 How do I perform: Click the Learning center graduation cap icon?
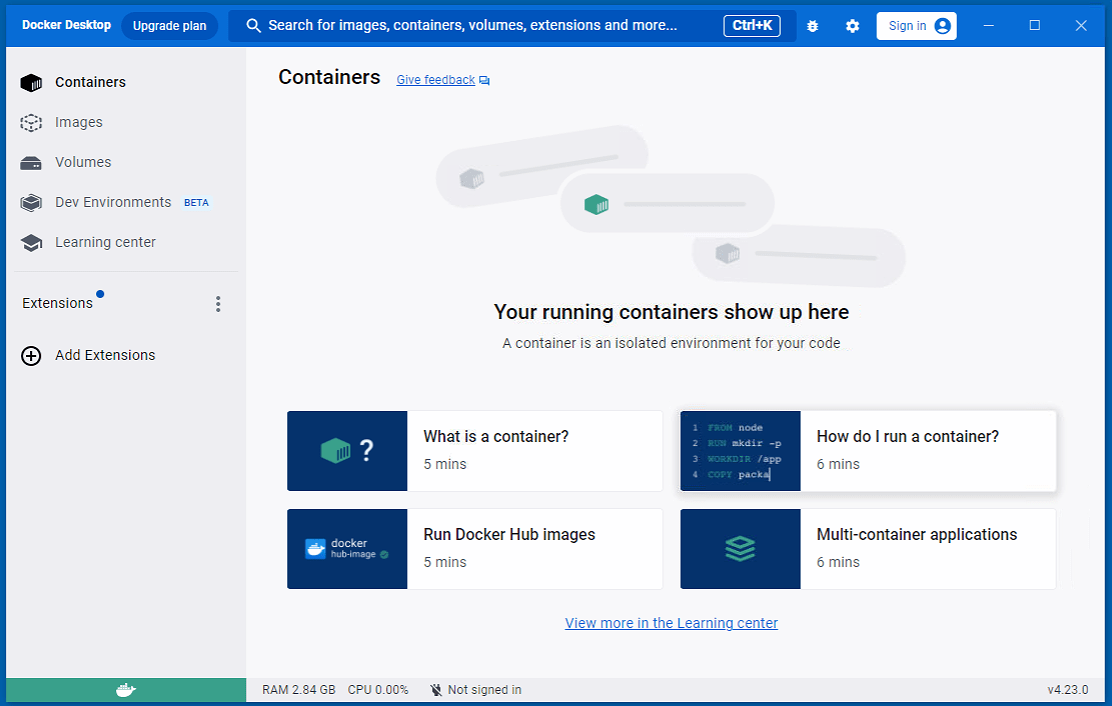pos(31,243)
